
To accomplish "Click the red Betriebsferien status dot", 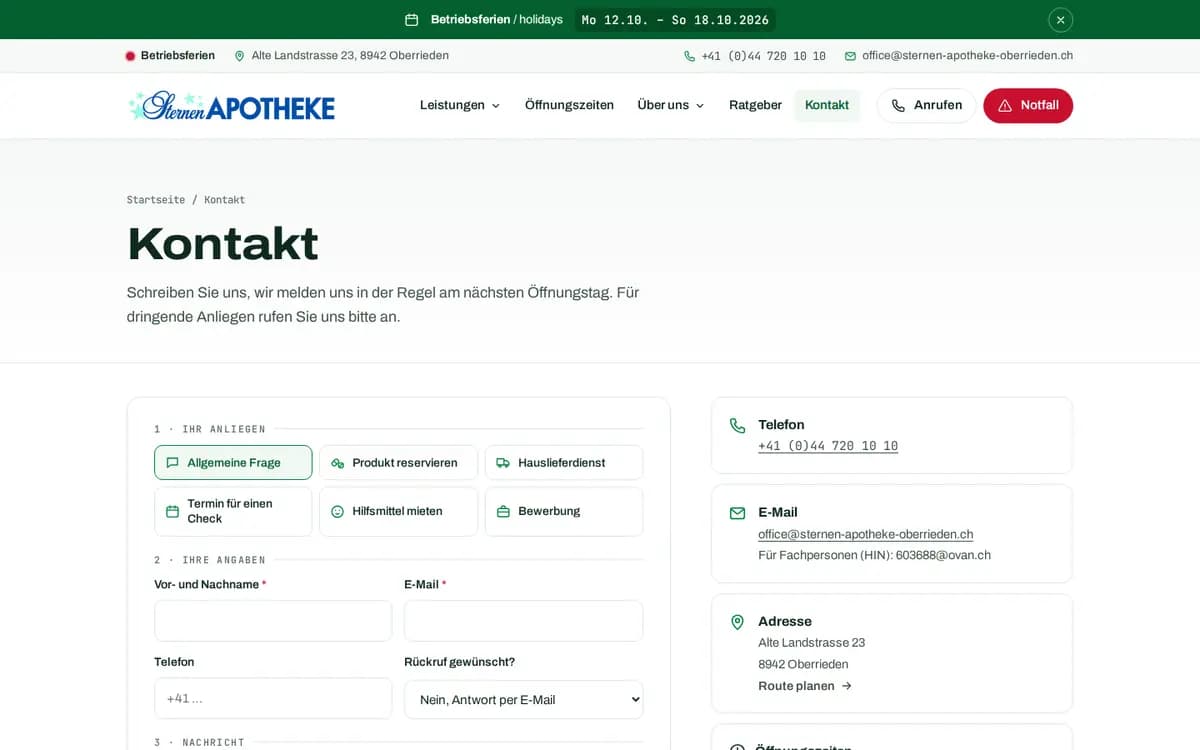I will tap(130, 56).
